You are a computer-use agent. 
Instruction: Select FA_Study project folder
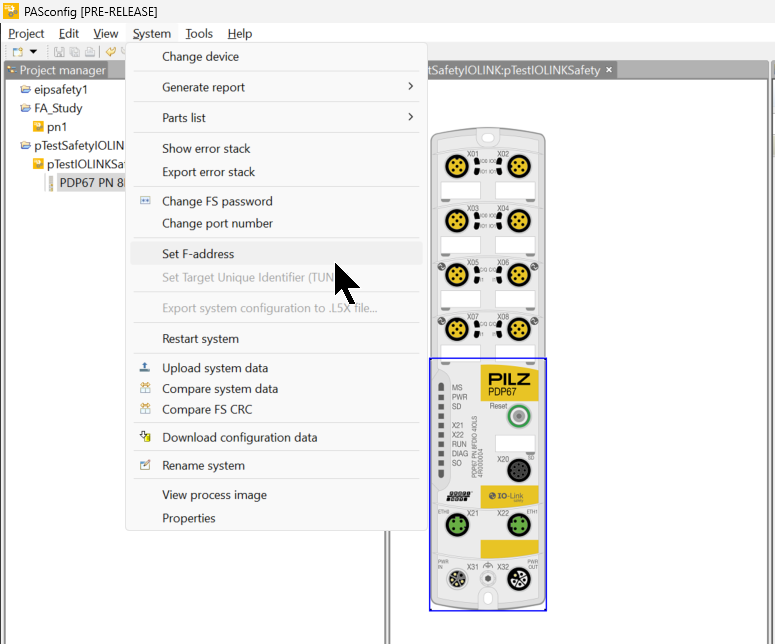(x=58, y=108)
